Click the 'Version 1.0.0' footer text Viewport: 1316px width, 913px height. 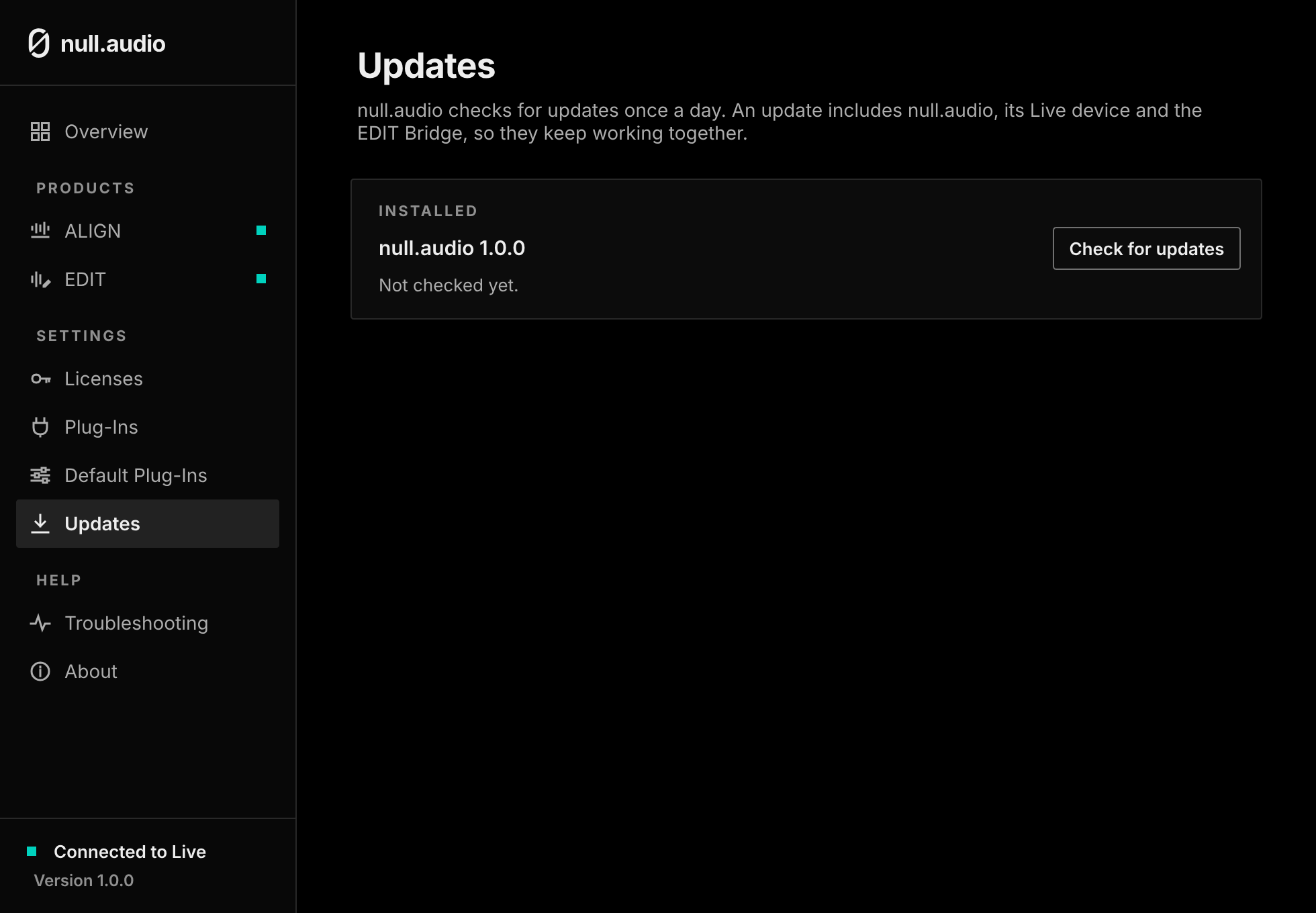coord(84,880)
